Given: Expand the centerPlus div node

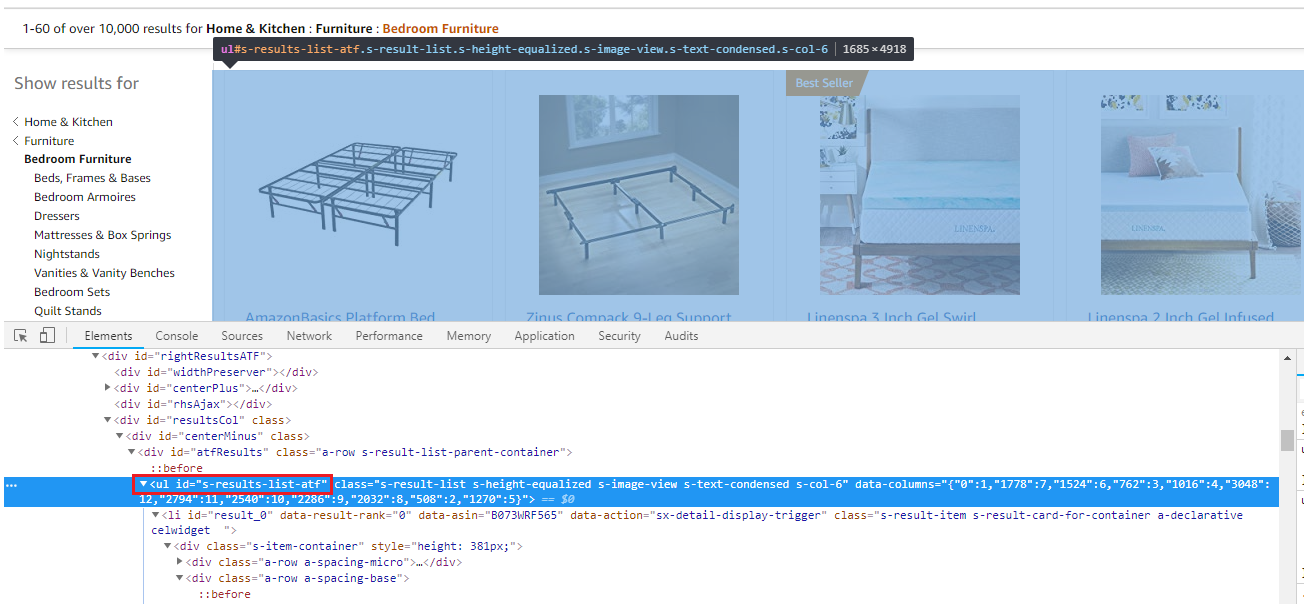Looking at the screenshot, I should [108, 388].
